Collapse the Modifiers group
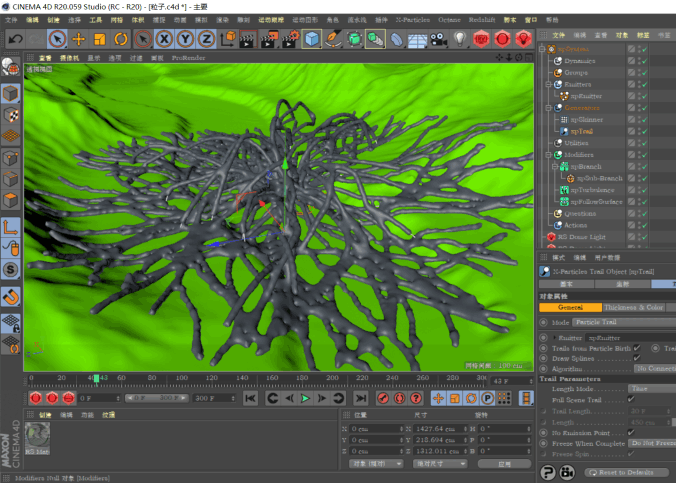The image size is (676, 483). pyautogui.click(x=548, y=154)
